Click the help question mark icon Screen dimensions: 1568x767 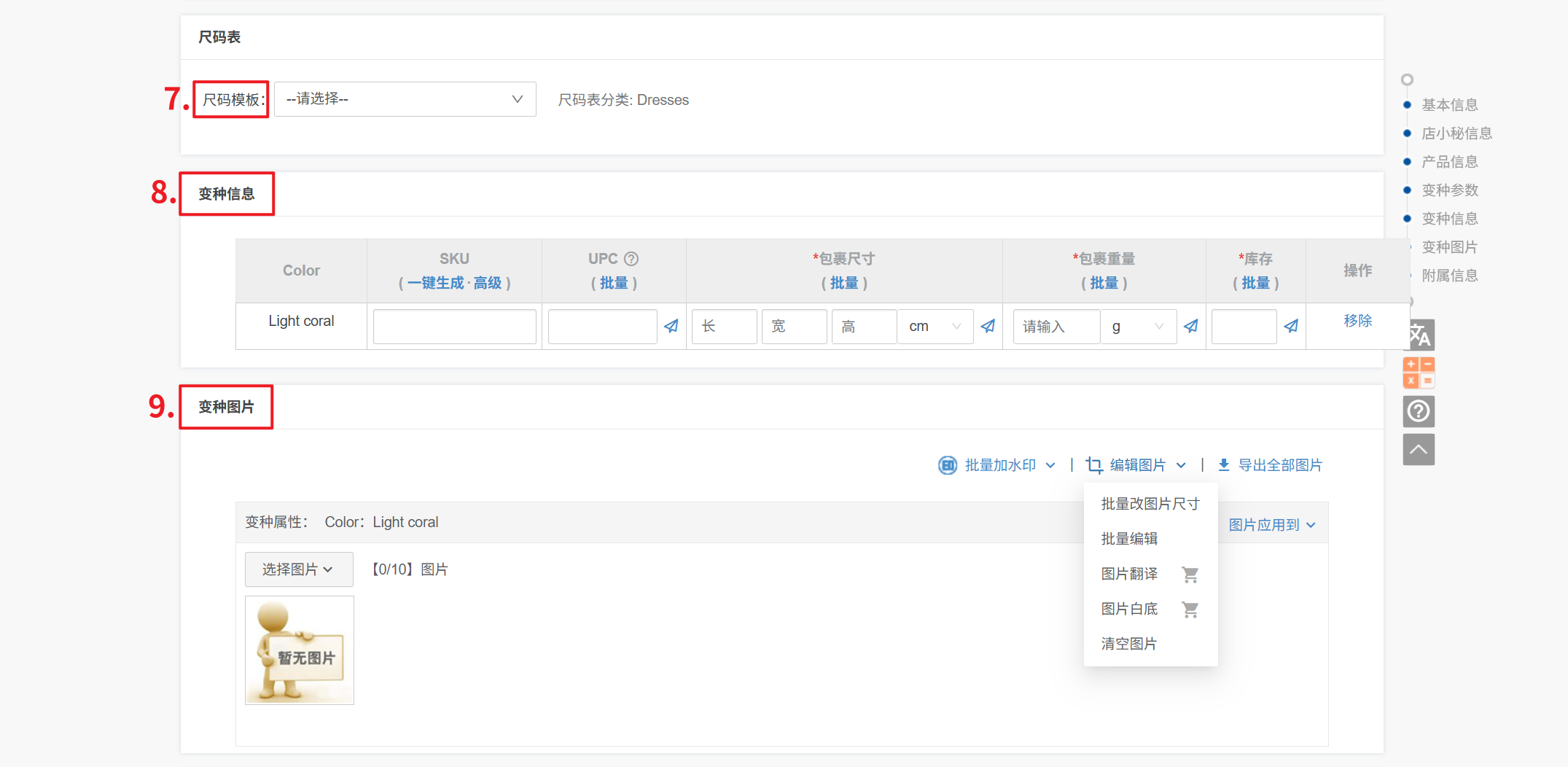1419,411
